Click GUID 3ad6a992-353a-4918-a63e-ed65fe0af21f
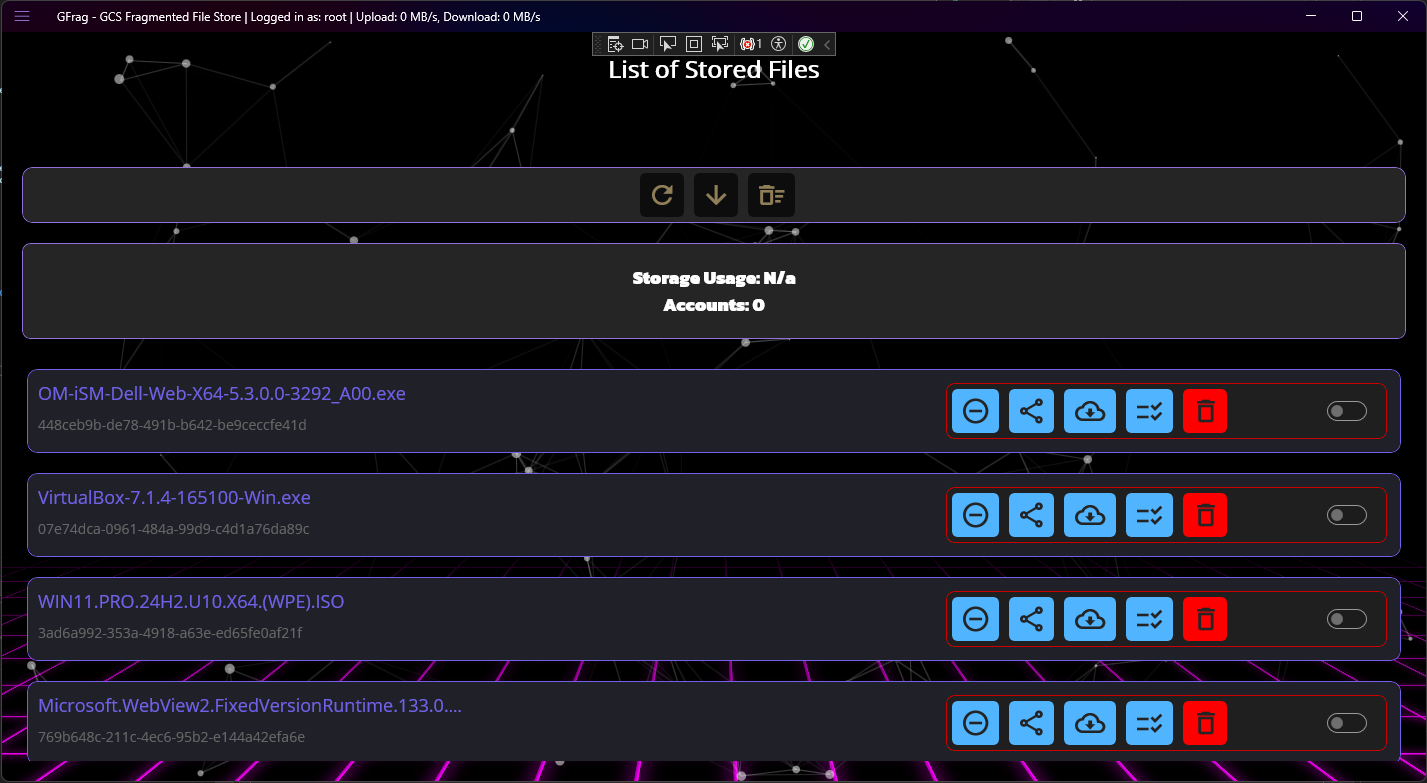This screenshot has width=1427, height=783. pyautogui.click(x=170, y=633)
